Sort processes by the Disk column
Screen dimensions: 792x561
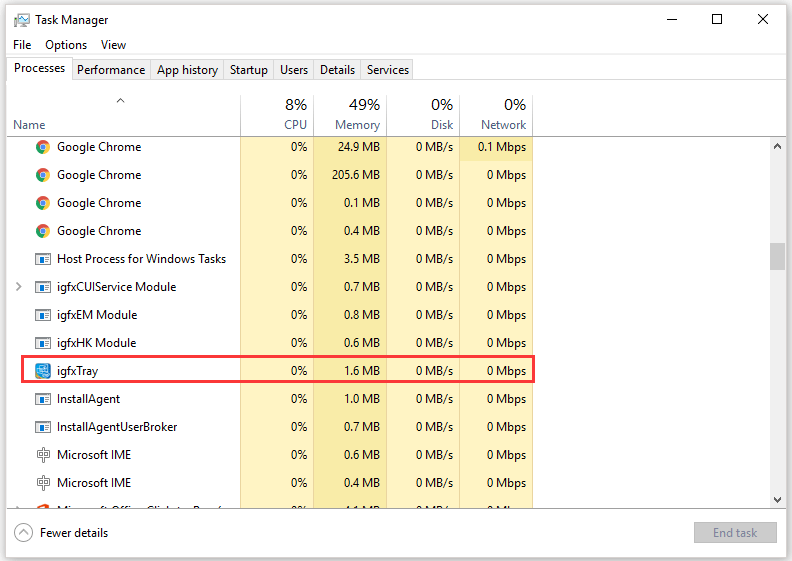point(423,115)
